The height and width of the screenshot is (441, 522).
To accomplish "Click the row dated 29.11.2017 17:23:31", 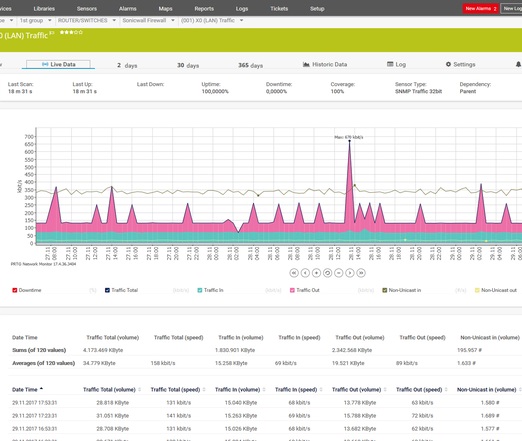I will pos(265,416).
